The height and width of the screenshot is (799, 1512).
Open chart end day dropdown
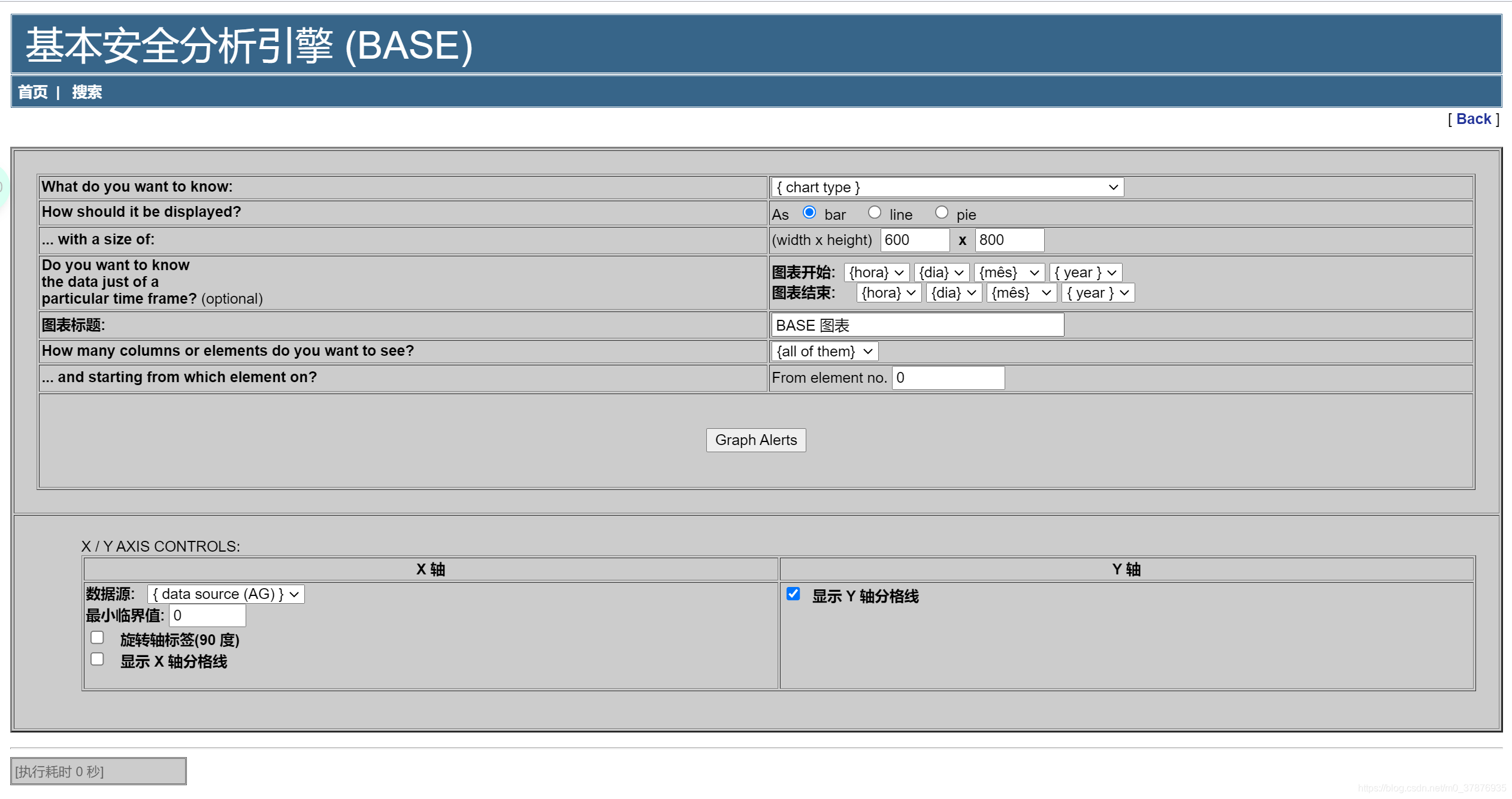(x=953, y=293)
